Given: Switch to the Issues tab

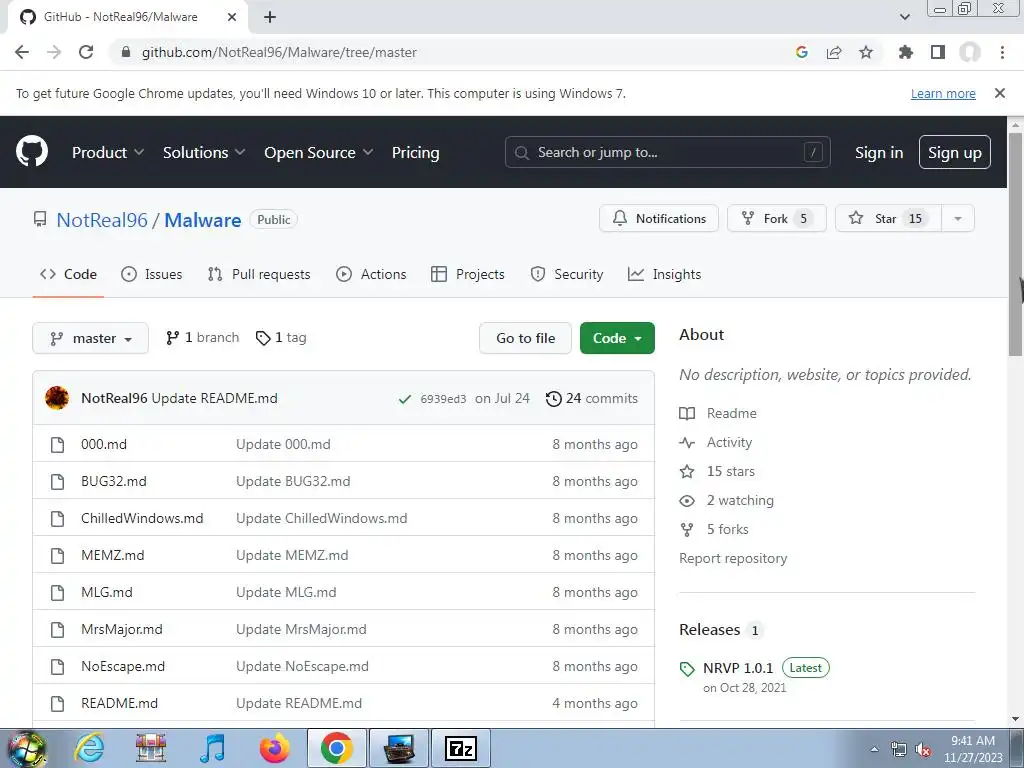Looking at the screenshot, I should click(x=152, y=274).
